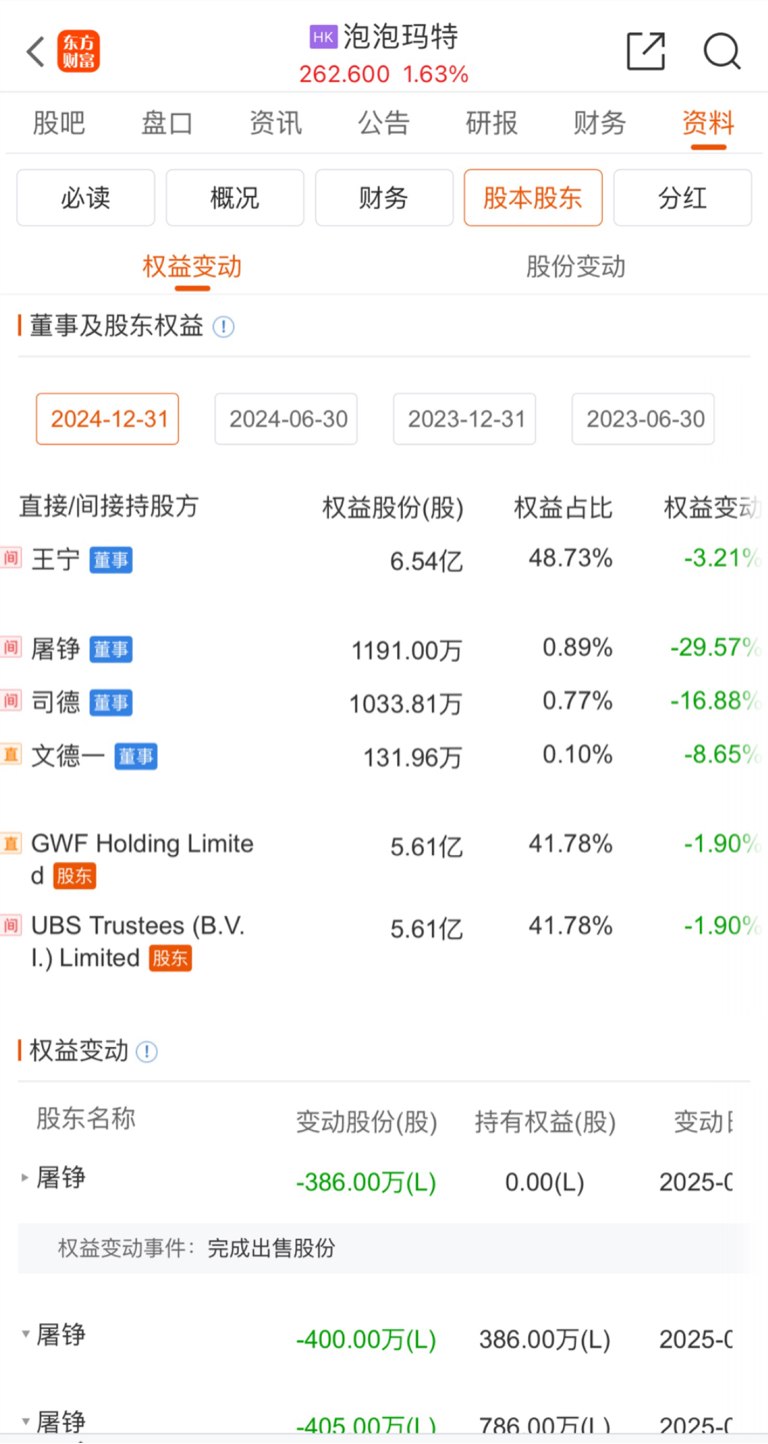Screen dimensions: 768x1444
Task: Tap price 262.600
Action: pyautogui.click(x=344, y=75)
